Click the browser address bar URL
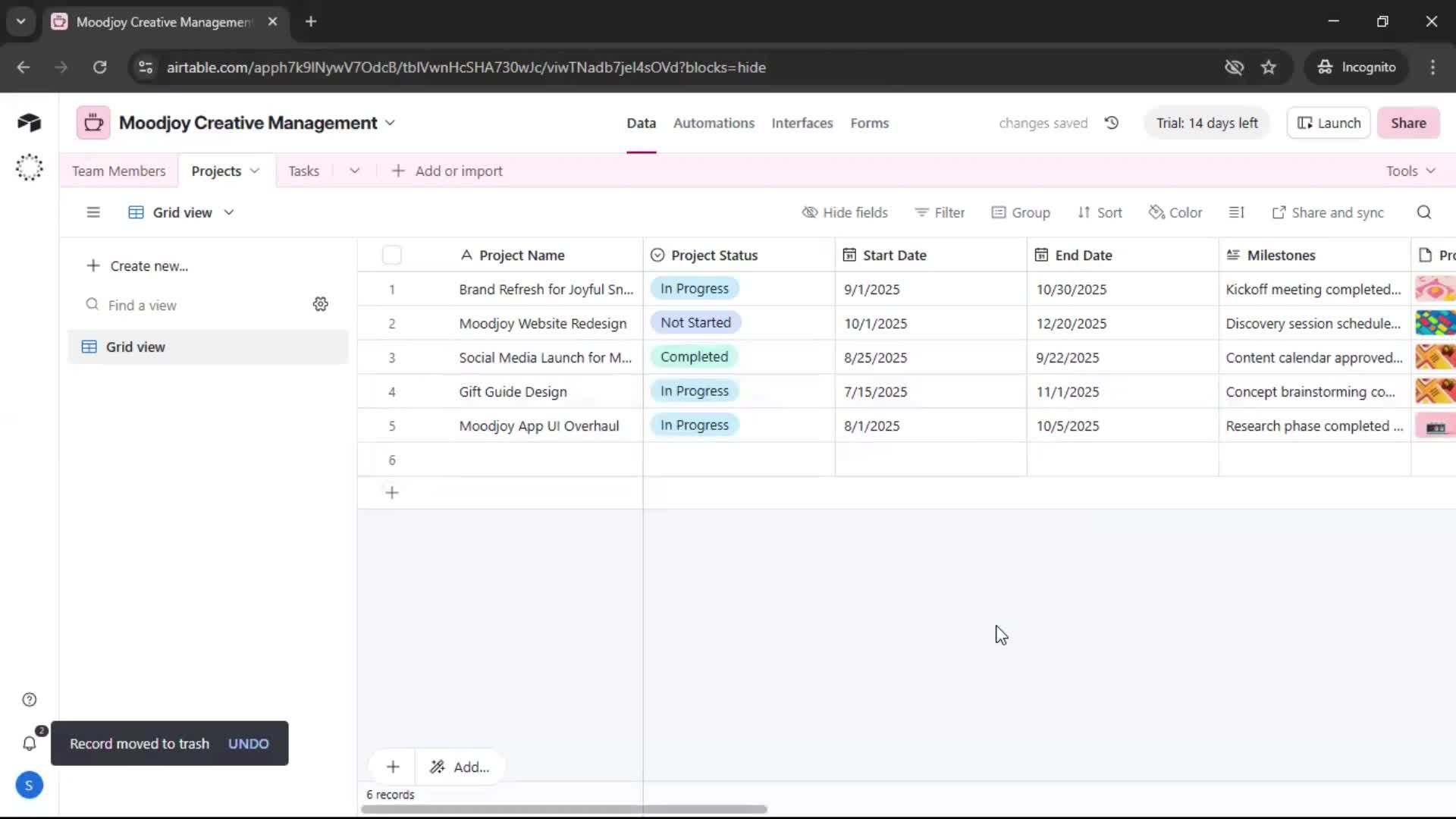This screenshot has height=819, width=1456. [466, 67]
